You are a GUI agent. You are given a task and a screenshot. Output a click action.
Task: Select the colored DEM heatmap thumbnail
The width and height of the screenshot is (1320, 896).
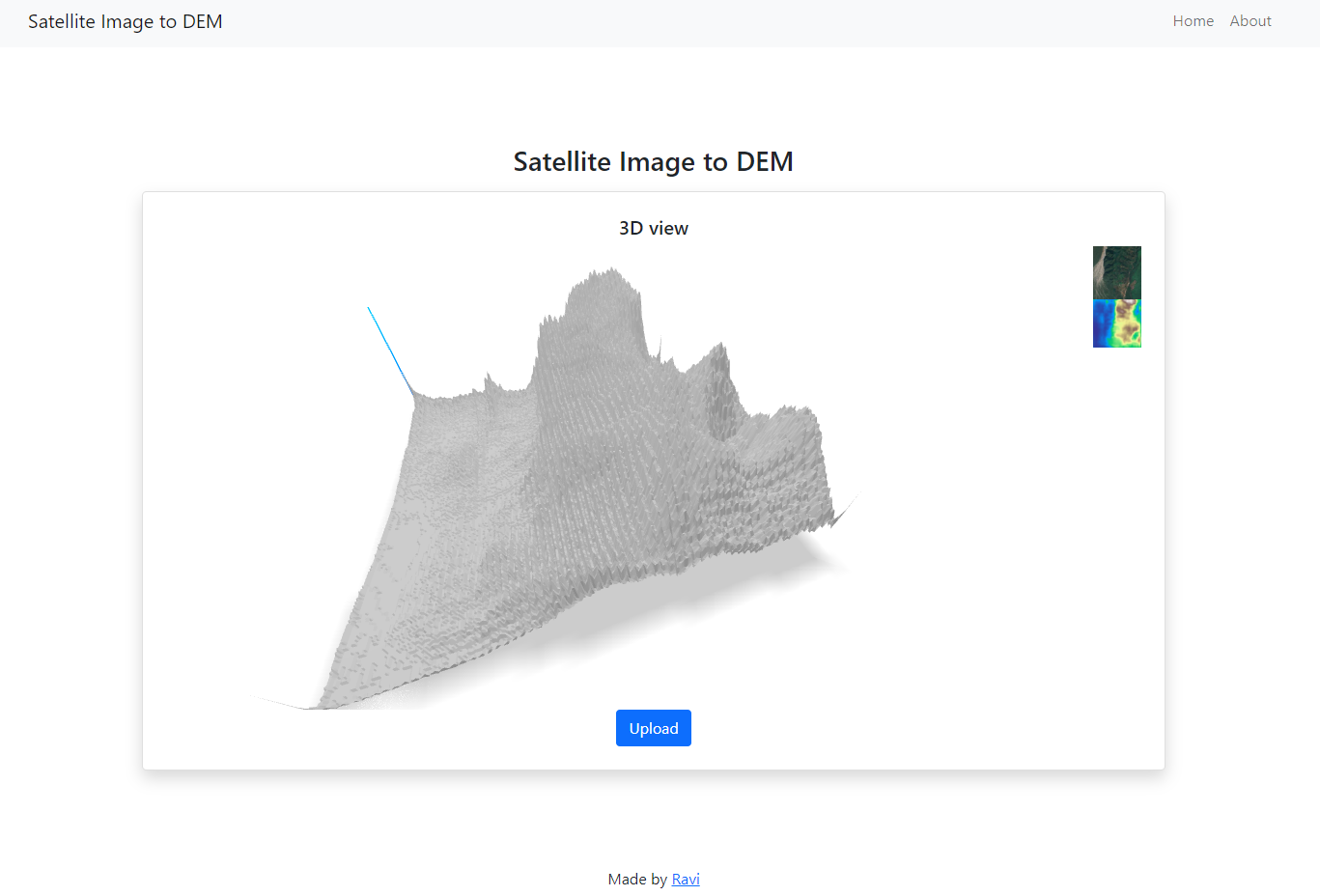[x=1116, y=323]
